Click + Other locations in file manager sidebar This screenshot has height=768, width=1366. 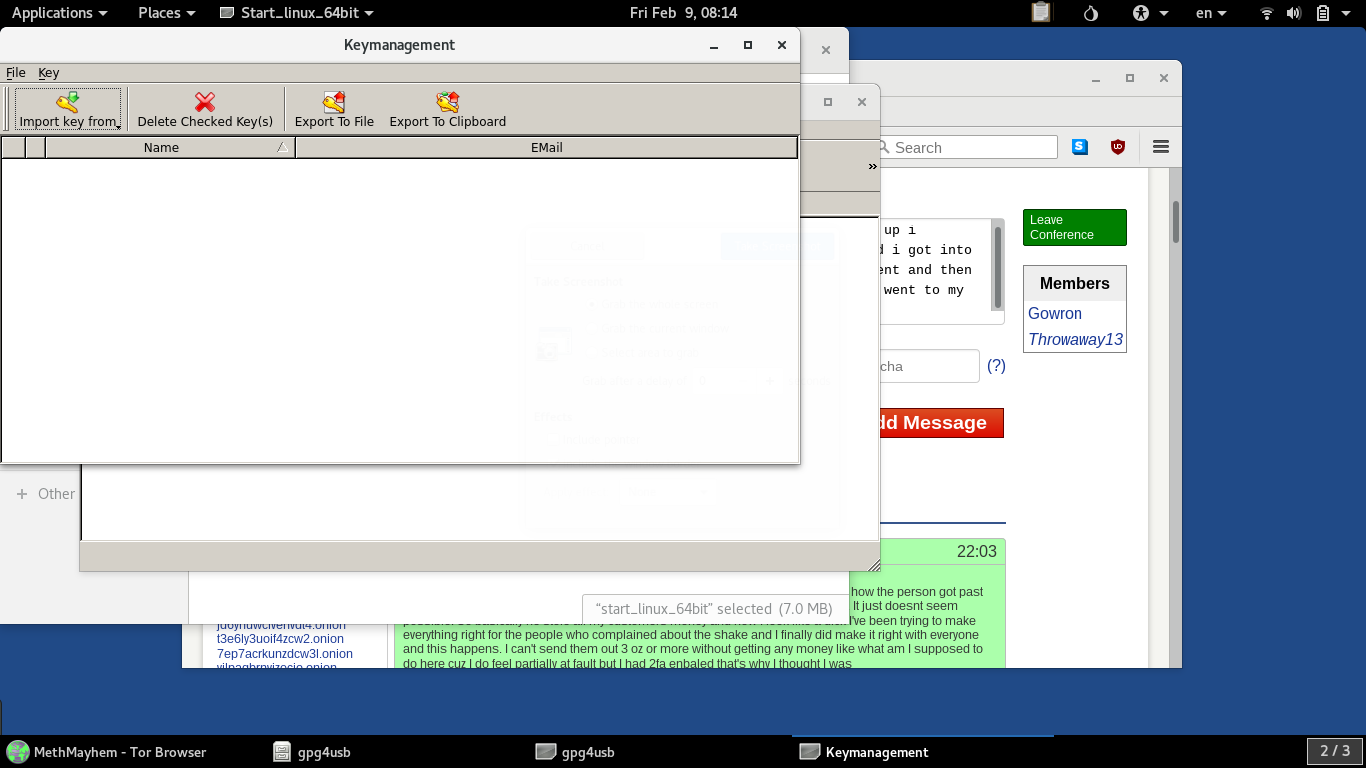click(45, 493)
